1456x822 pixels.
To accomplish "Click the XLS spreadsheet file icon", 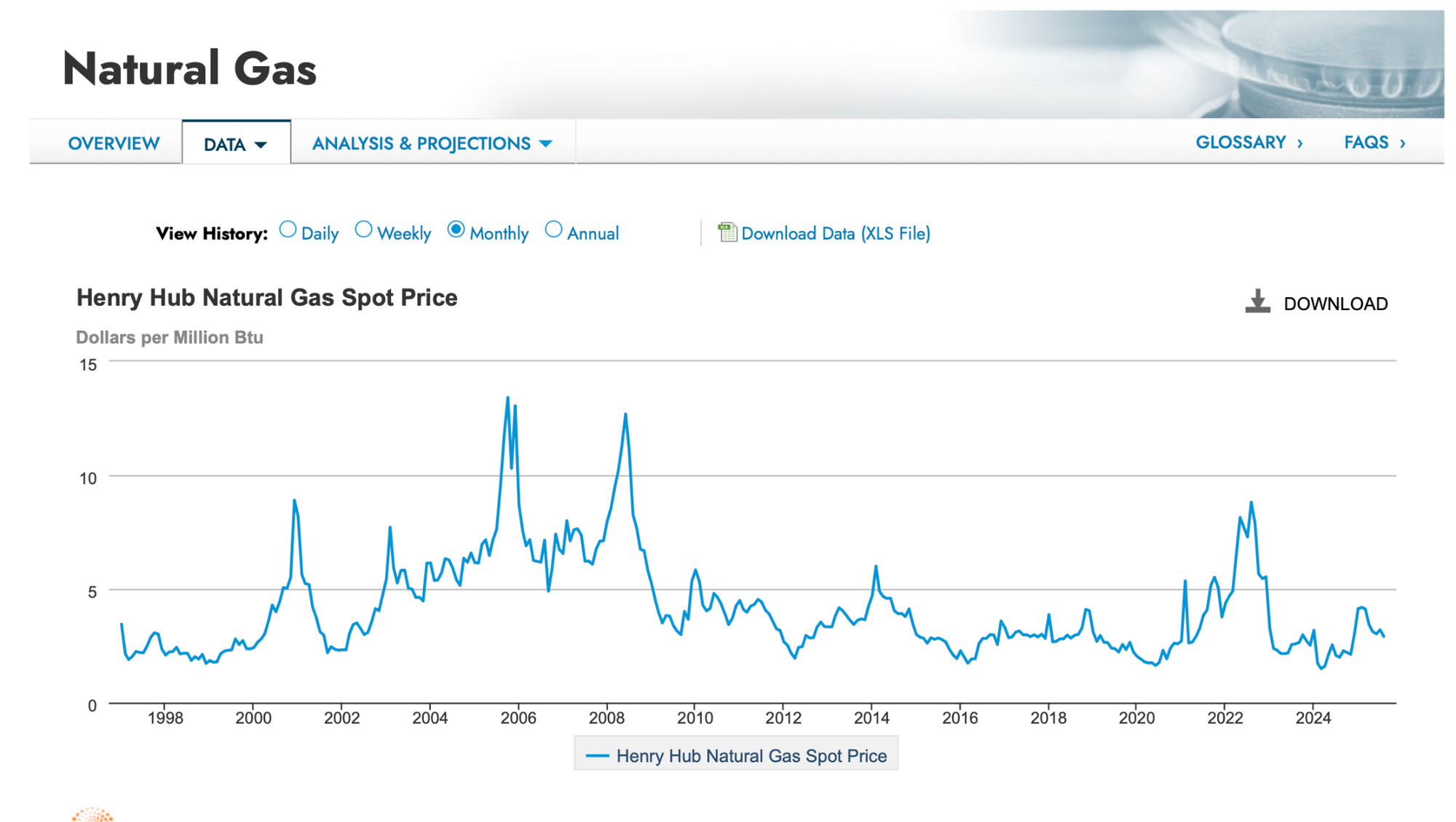I will pos(727,232).
